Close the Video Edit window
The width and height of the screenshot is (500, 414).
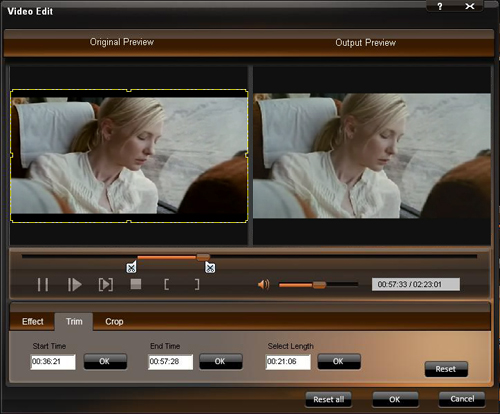tap(470, 6)
